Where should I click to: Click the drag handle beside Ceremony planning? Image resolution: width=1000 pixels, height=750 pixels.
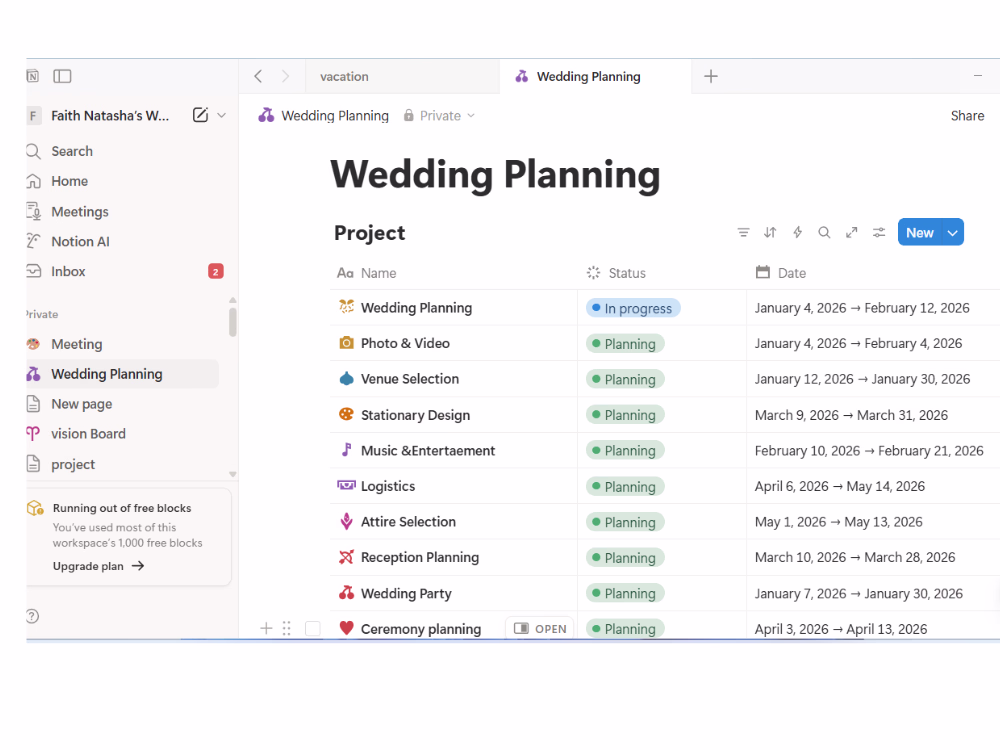point(286,629)
